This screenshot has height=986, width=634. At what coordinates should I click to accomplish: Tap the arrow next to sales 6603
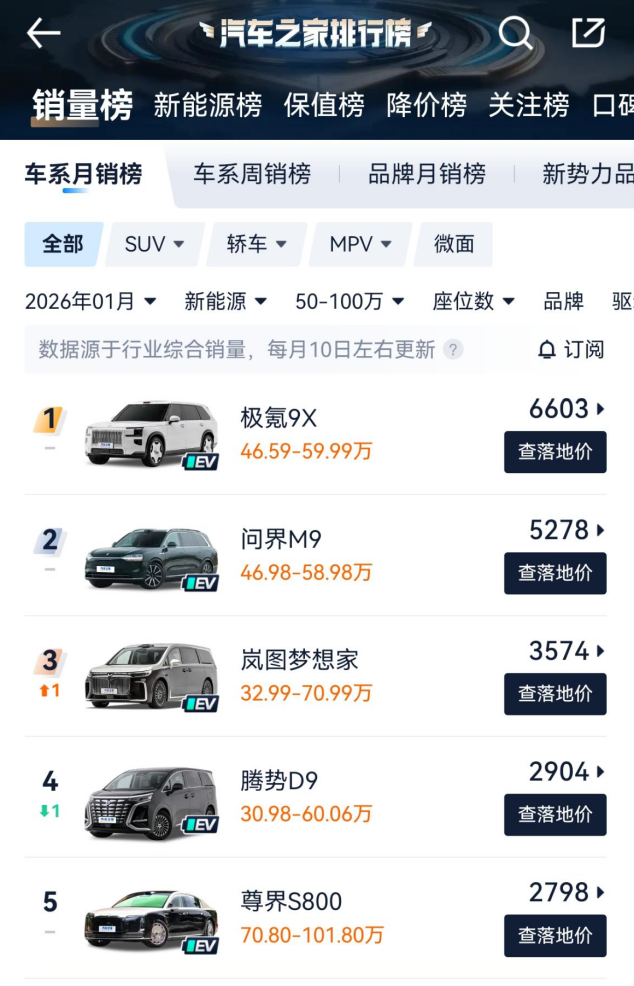tap(600, 409)
